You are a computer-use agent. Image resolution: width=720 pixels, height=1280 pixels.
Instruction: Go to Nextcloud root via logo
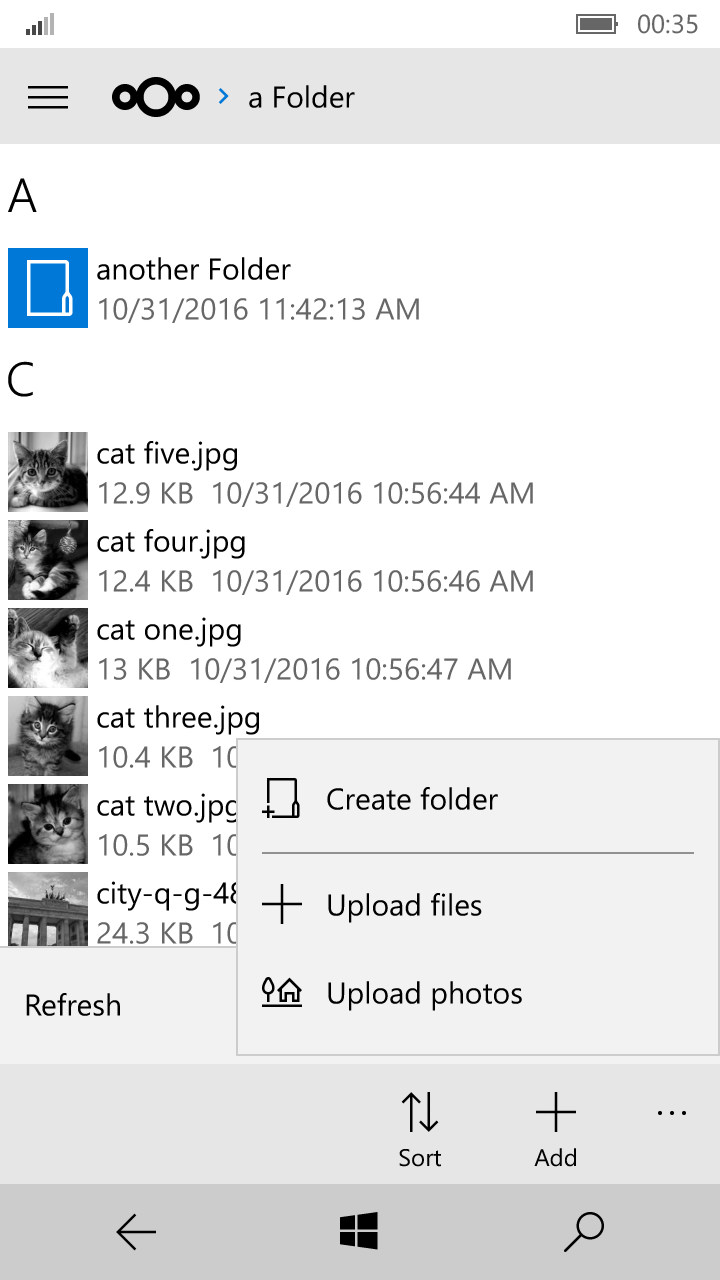coord(156,97)
